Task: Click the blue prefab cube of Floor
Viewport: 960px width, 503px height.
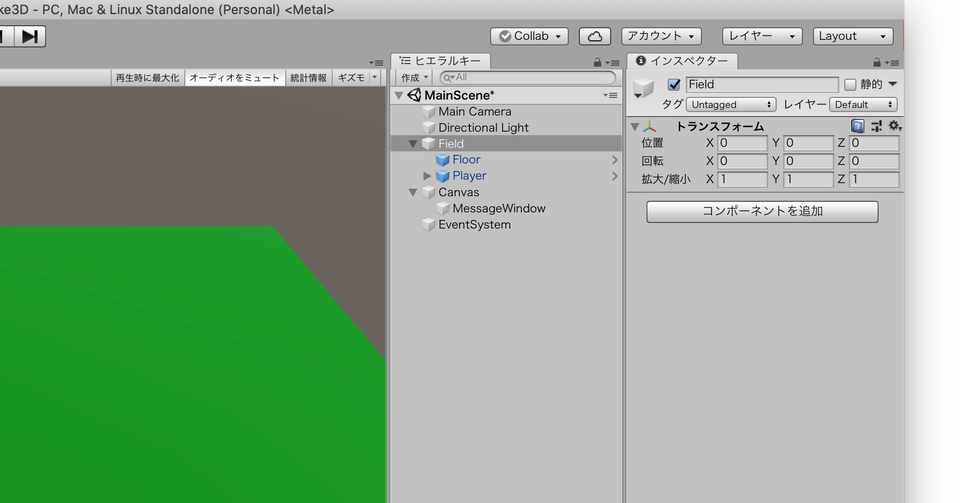Action: 443,160
